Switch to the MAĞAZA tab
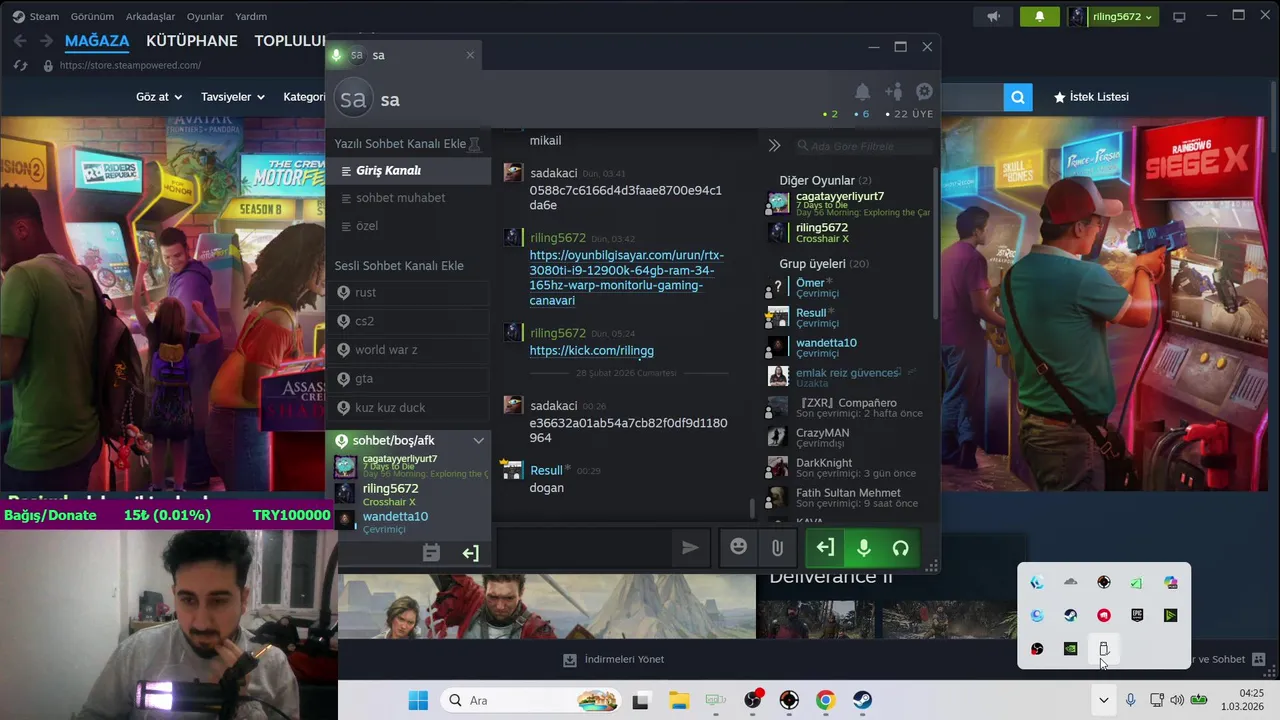 [97, 41]
